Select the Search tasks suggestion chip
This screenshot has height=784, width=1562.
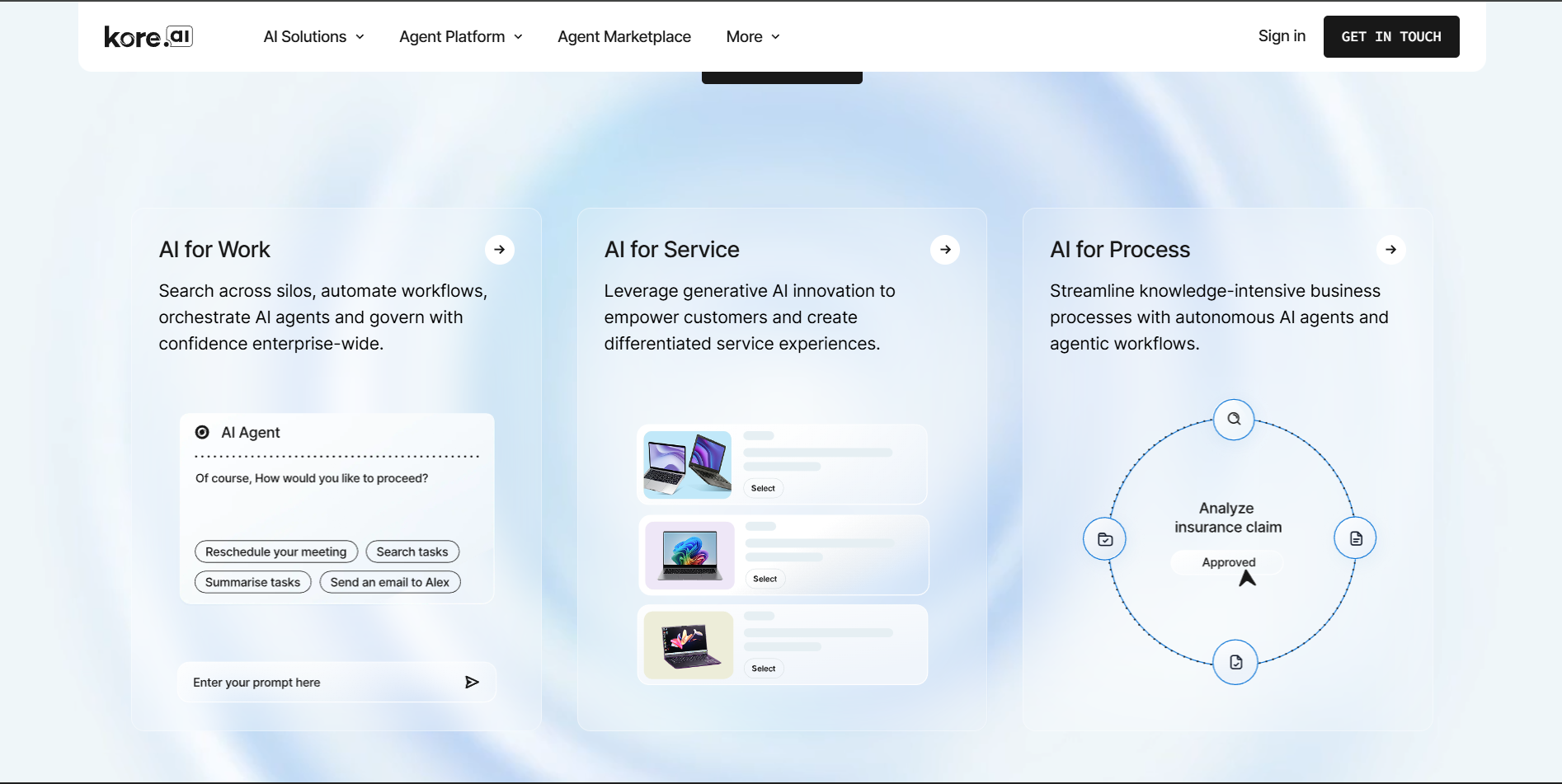coord(412,552)
